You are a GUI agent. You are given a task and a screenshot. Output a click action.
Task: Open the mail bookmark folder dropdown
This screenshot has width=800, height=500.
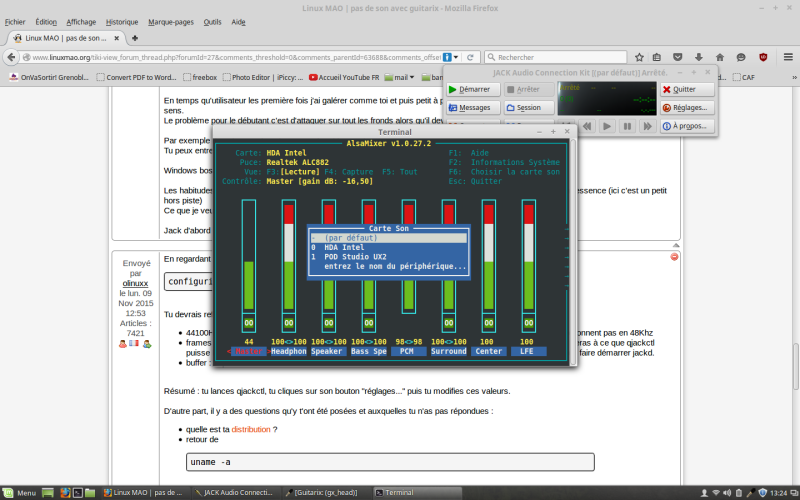pyautogui.click(x=399, y=78)
